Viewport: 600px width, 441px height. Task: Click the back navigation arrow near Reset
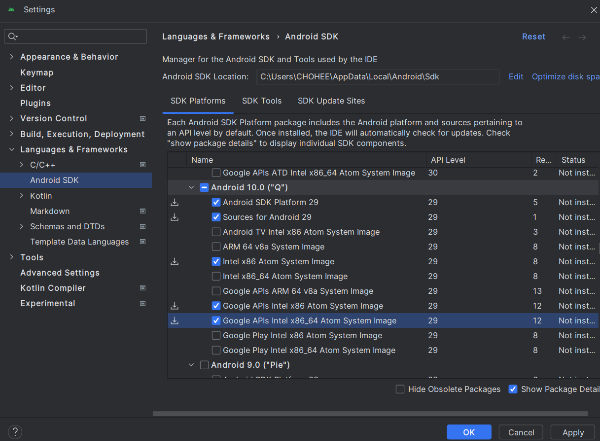[x=566, y=37]
